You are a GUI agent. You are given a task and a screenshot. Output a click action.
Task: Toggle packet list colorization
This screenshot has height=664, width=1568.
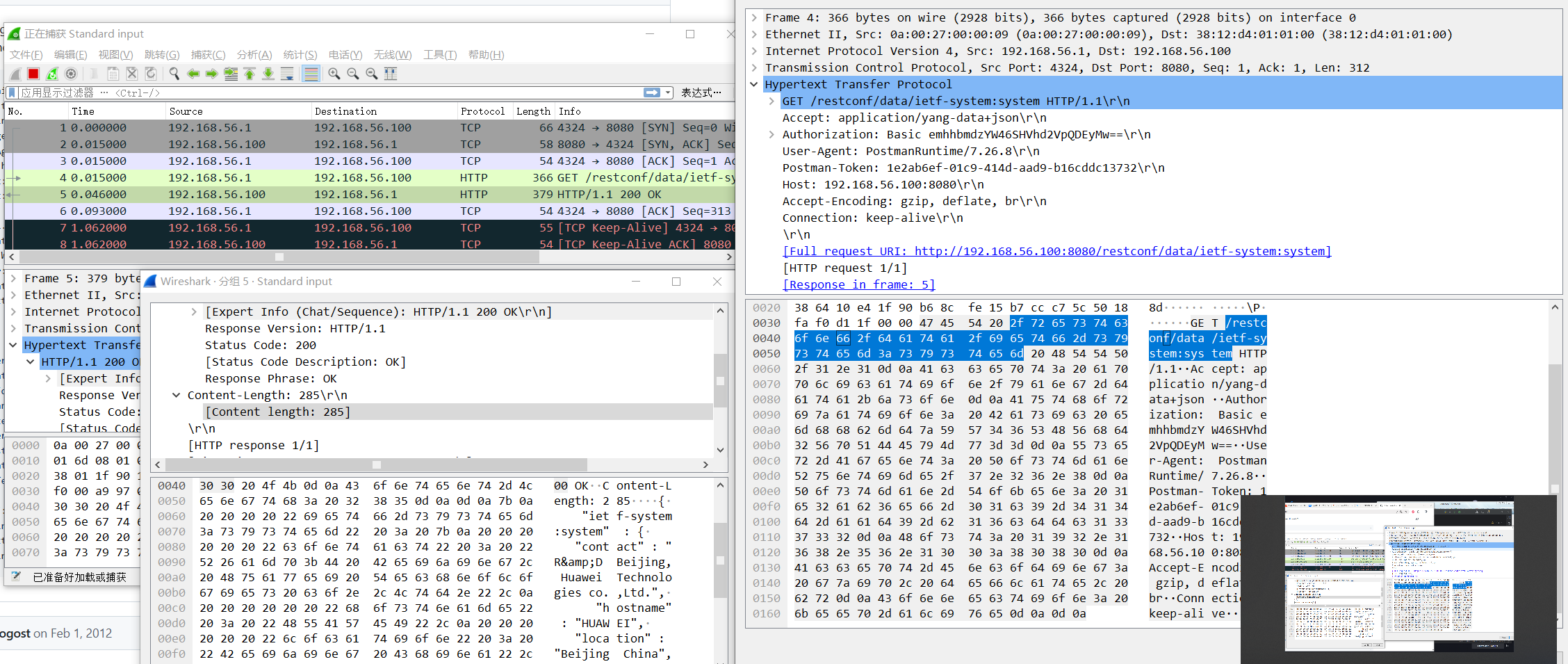[x=310, y=73]
